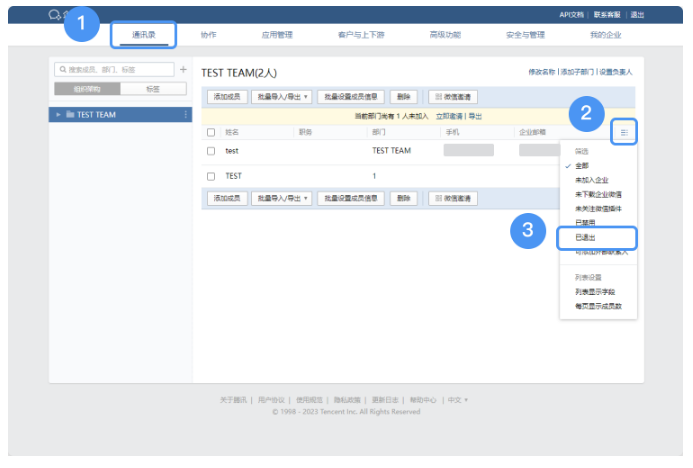693x468 pixels.
Task: Open TEST TEAM more options dots
Action: point(186,115)
